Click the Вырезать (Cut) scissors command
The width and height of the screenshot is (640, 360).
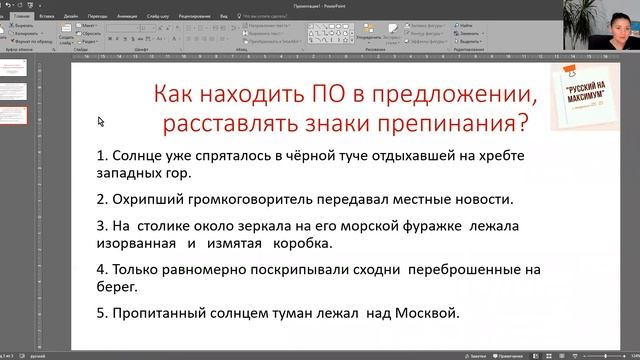[x=21, y=25]
